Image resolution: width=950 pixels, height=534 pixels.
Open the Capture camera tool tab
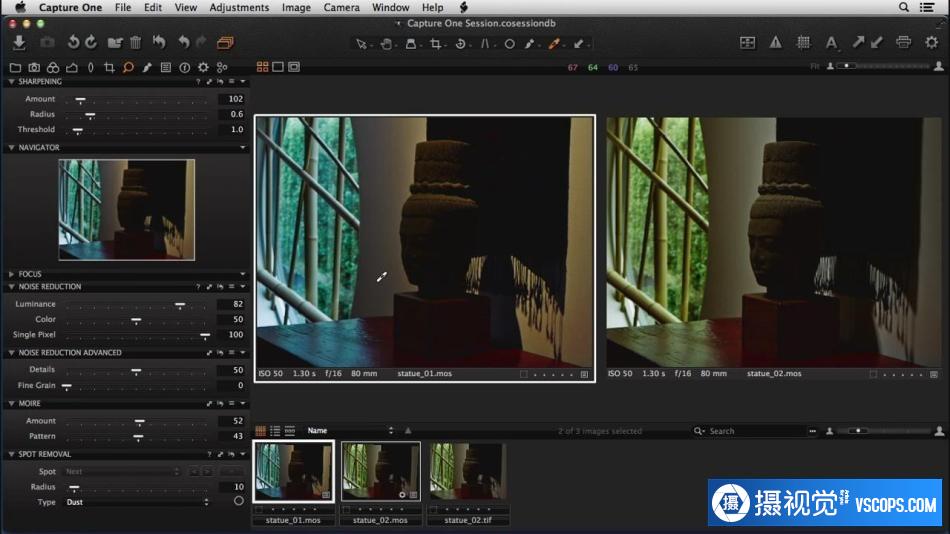pos(34,67)
